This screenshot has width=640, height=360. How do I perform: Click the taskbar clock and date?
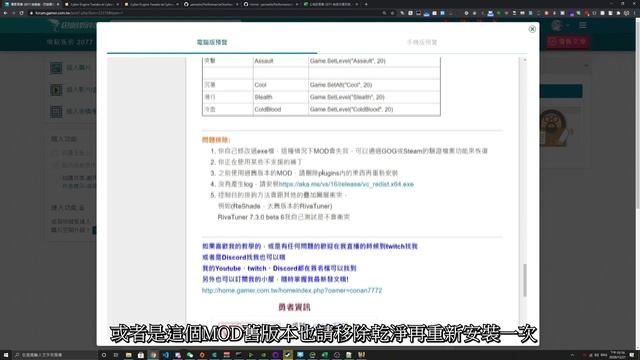pos(618,354)
